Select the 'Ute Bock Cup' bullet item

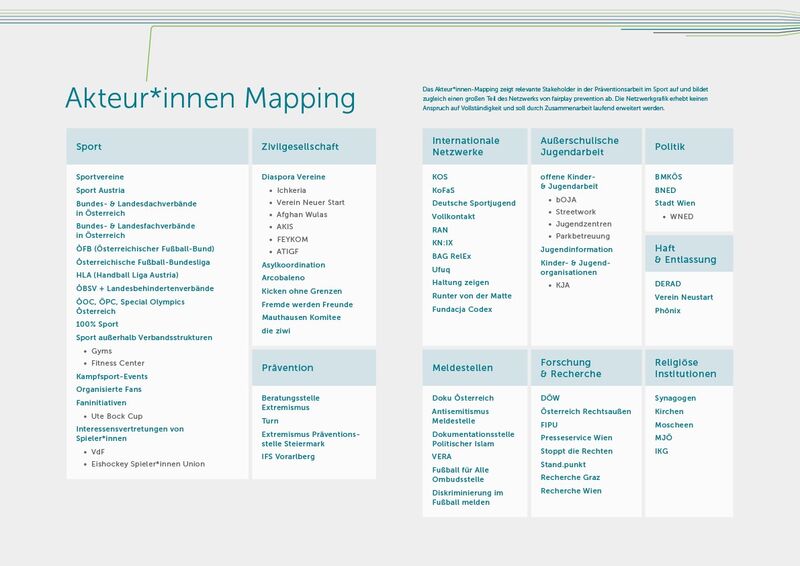pos(117,416)
